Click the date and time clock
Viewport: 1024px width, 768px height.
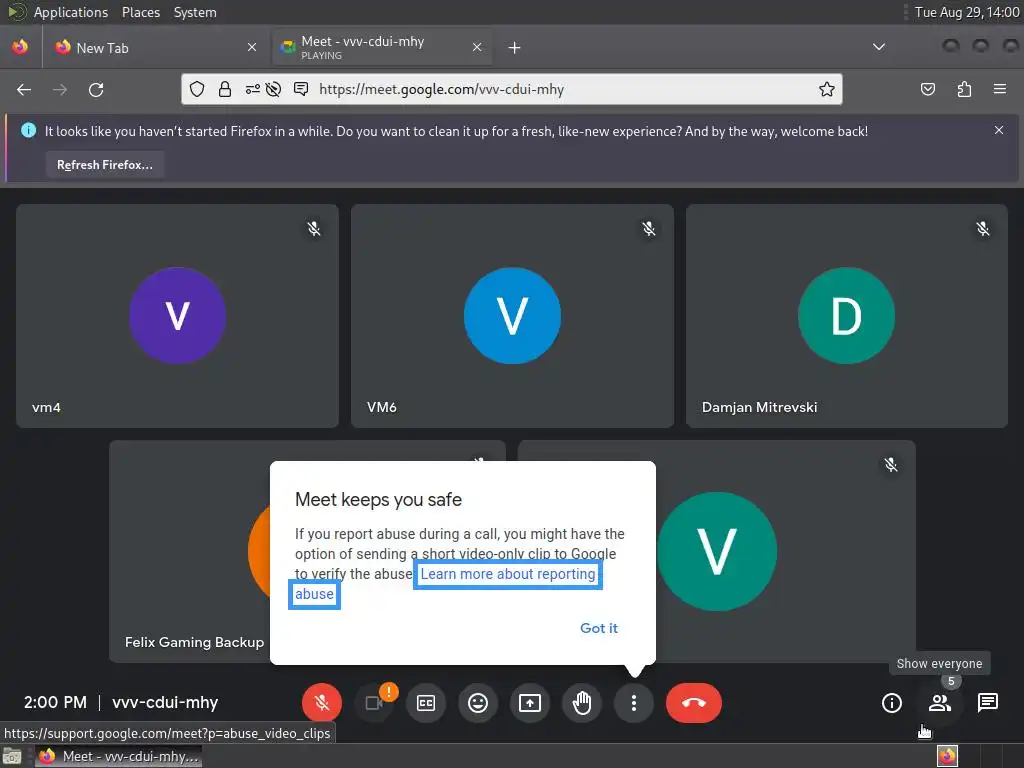point(967,12)
